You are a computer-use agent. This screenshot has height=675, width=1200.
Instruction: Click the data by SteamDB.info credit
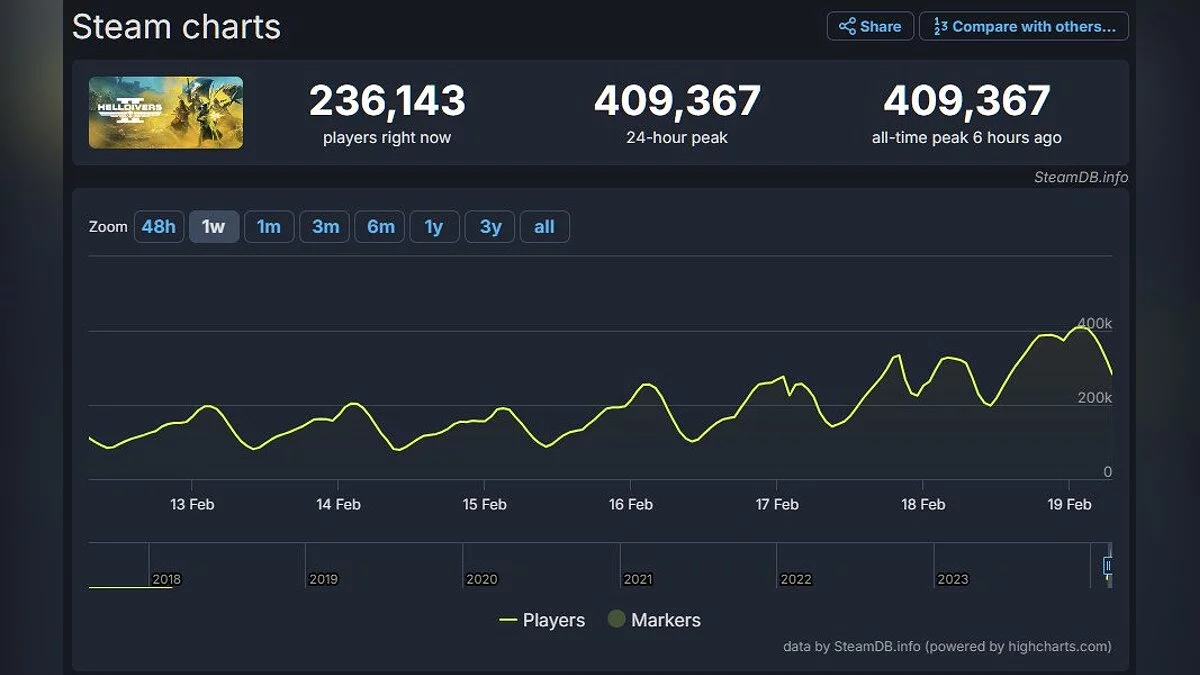(947, 646)
